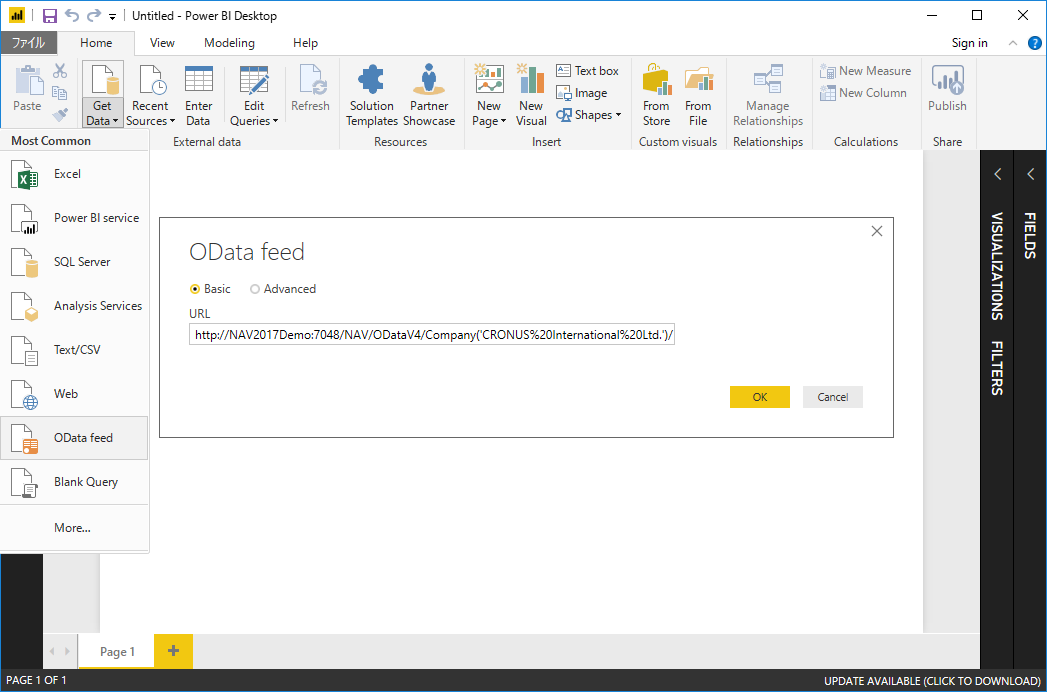Select Analysis Services data source
This screenshot has height=692, width=1047.
[74, 306]
